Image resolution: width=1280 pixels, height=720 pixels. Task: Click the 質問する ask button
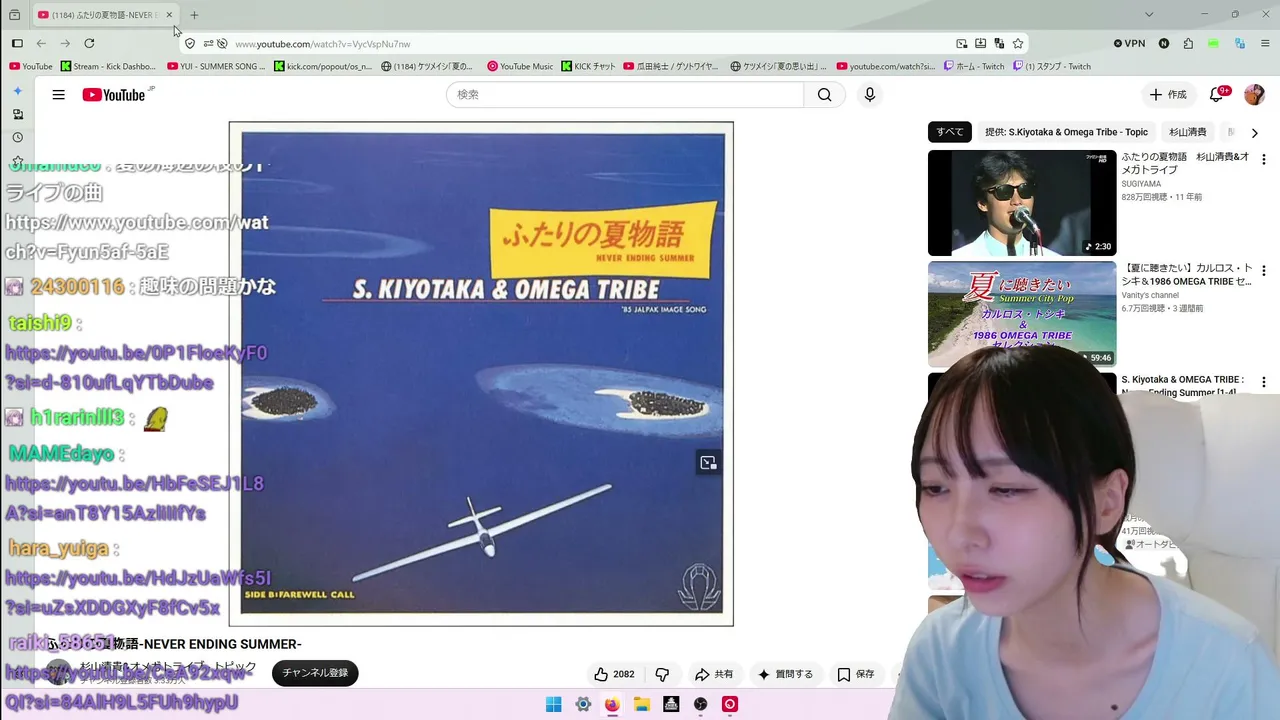click(785, 674)
